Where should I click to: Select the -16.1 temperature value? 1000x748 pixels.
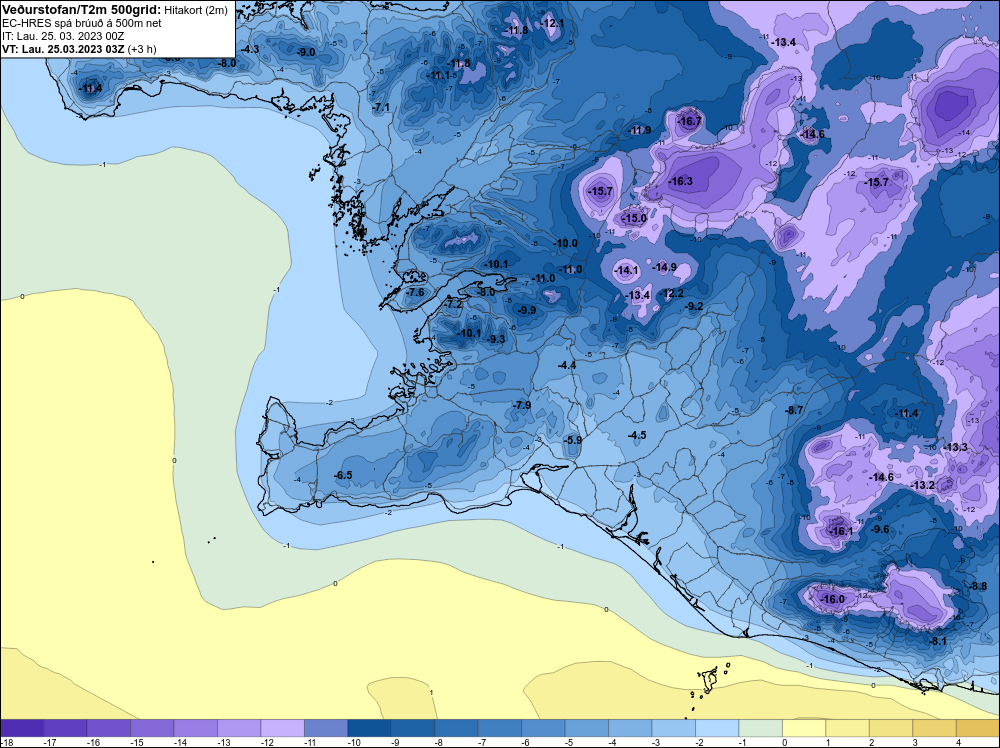coord(840,531)
